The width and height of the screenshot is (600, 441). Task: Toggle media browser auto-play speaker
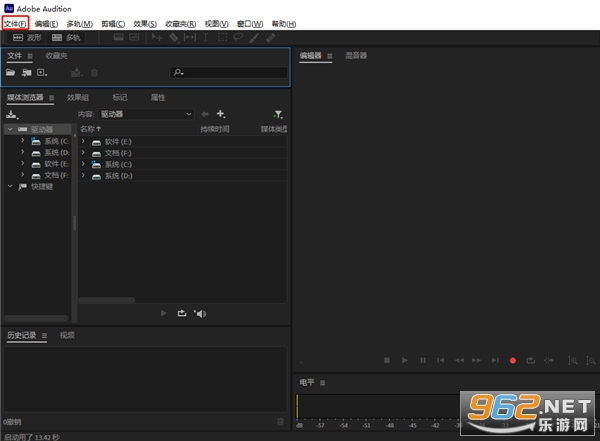pyautogui.click(x=200, y=314)
